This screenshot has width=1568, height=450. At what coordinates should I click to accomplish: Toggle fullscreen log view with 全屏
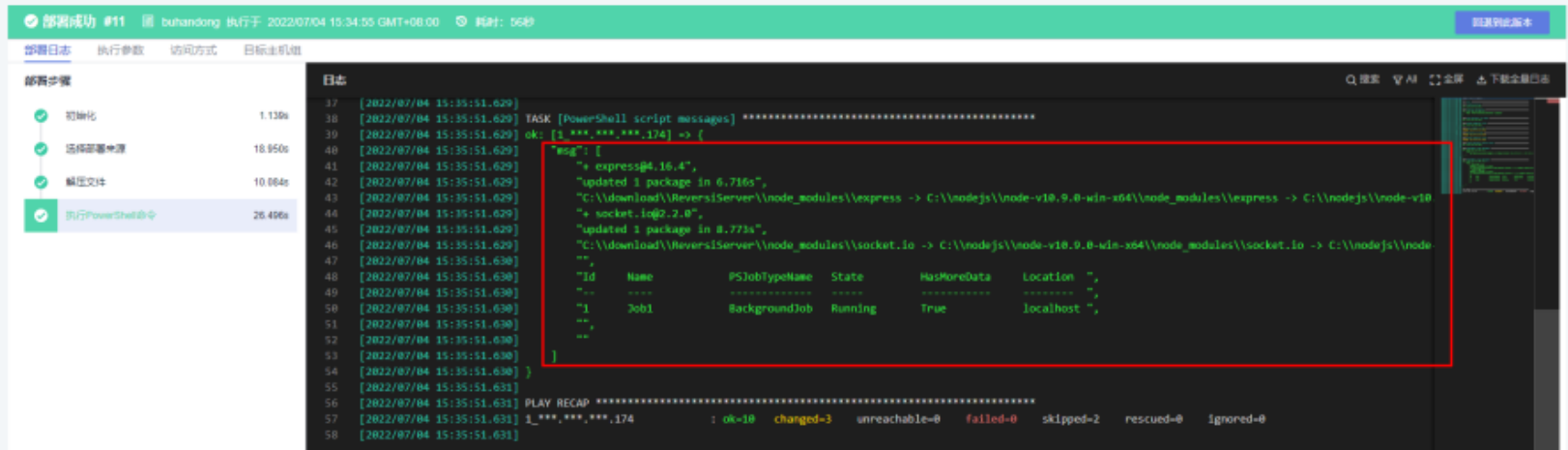1446,79
